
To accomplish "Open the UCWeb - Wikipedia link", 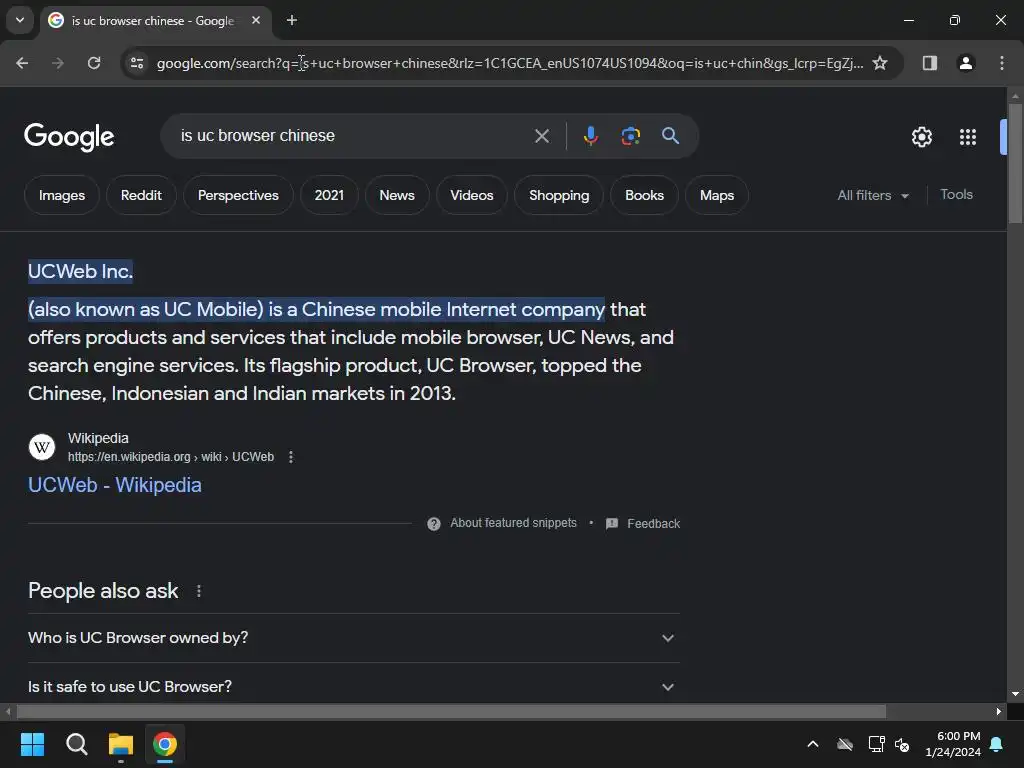I will (115, 485).
